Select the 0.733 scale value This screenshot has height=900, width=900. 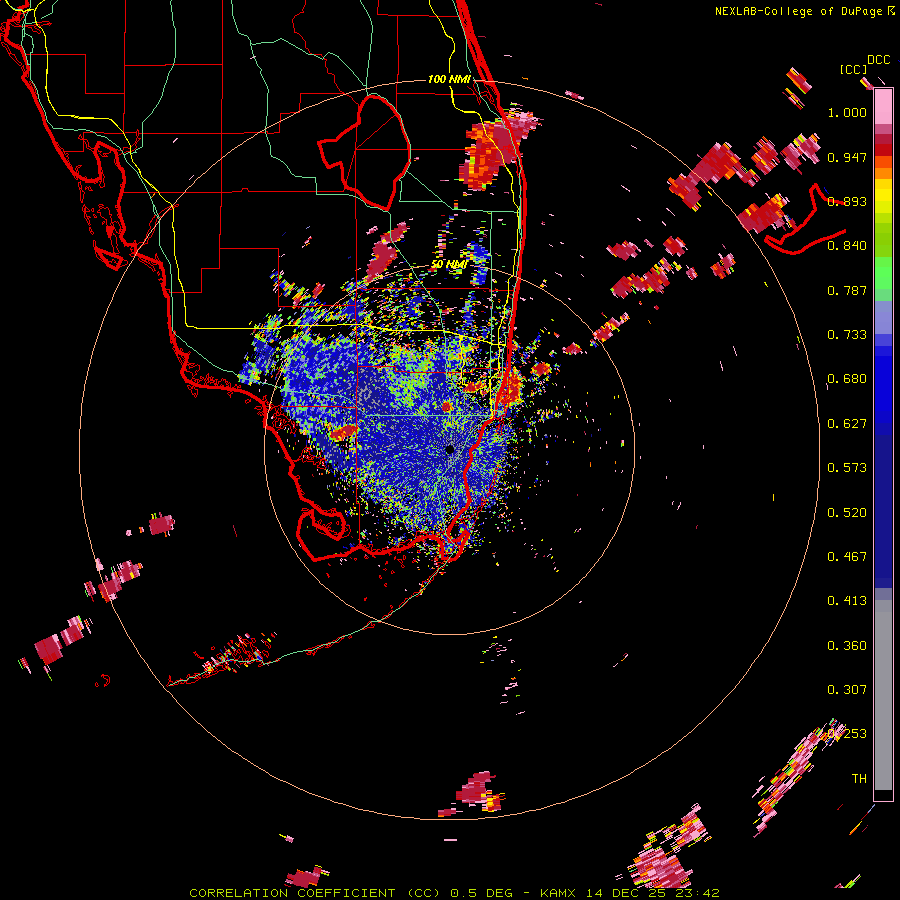click(x=847, y=335)
